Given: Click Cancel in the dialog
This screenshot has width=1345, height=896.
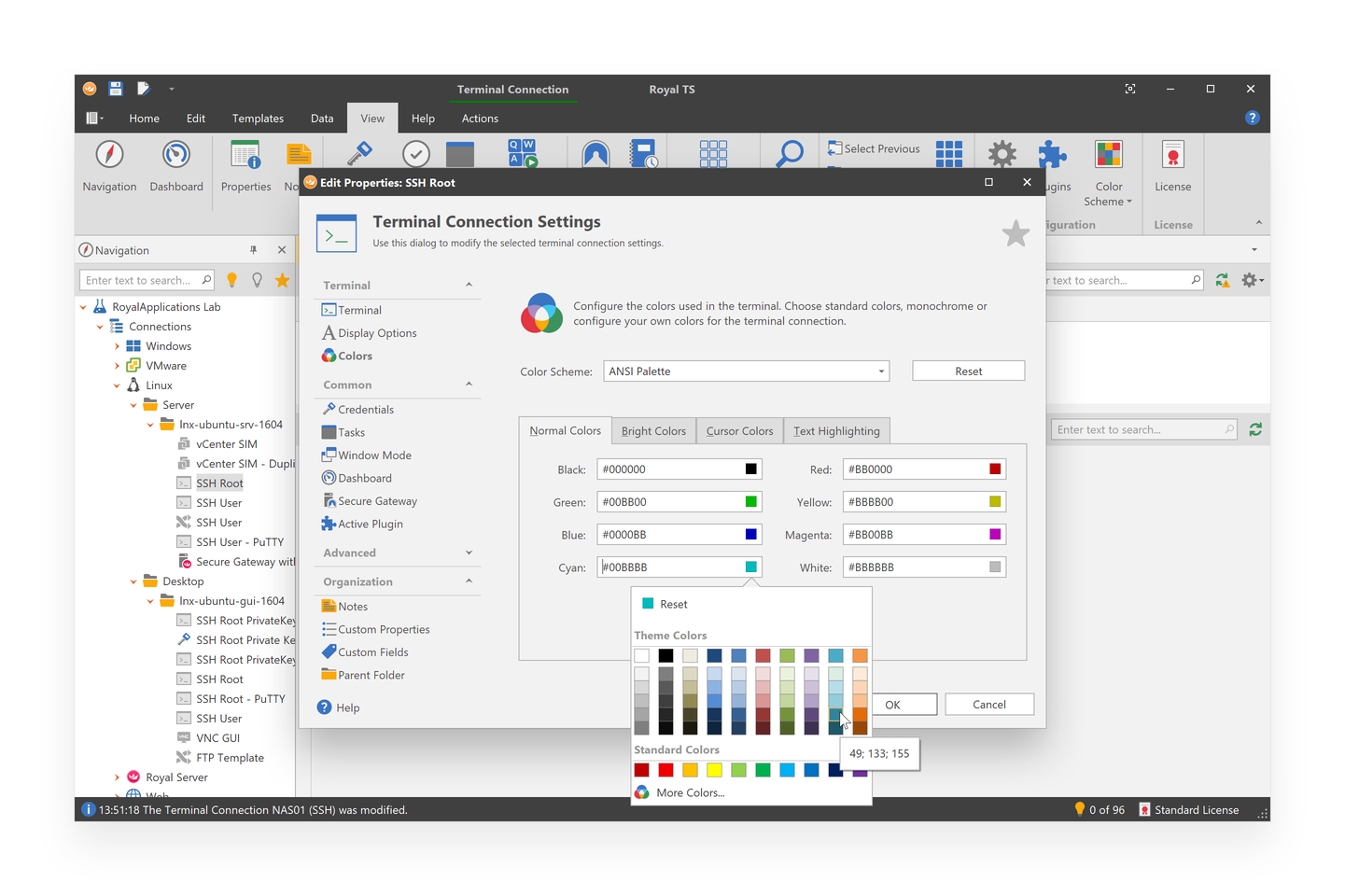Looking at the screenshot, I should tap(988, 705).
